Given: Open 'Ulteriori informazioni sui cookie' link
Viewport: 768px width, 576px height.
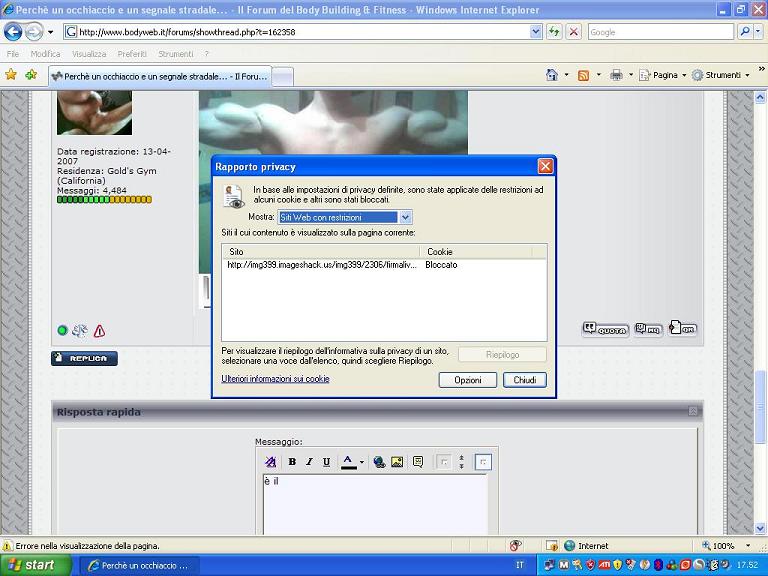Looking at the screenshot, I should [275, 379].
